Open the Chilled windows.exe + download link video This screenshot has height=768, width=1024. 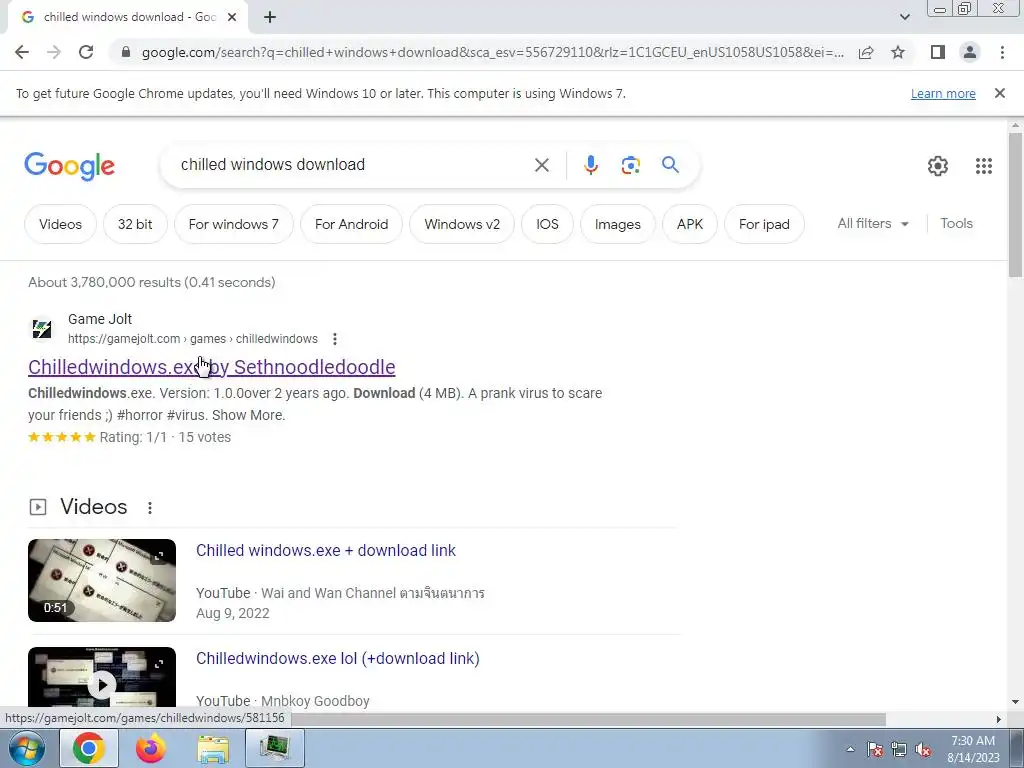pos(326,551)
